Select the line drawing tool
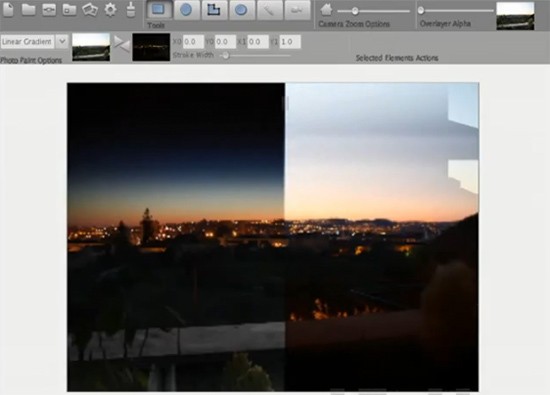Screen dimensions: 550x395 [x=269, y=9]
